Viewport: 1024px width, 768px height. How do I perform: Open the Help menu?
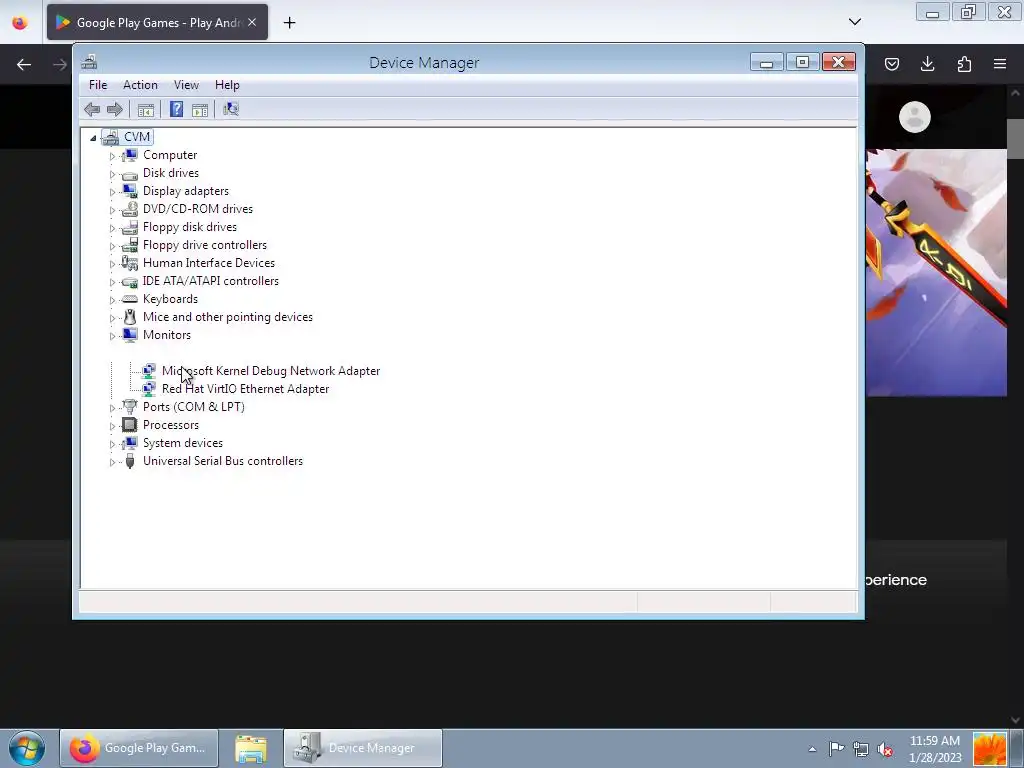coord(227,85)
